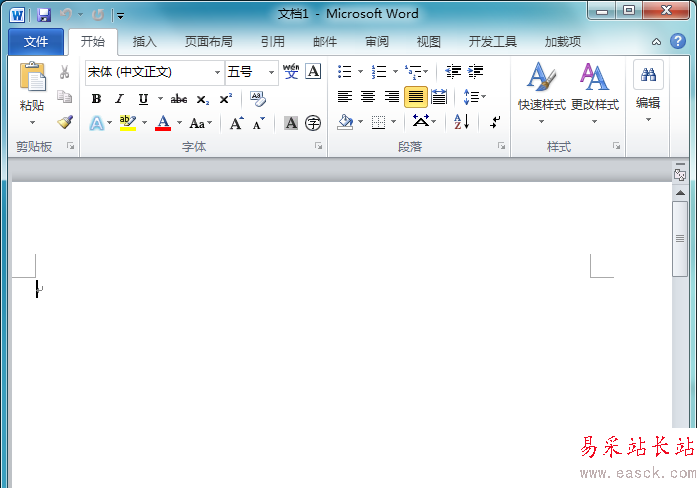697x488 pixels.
Task: Click the font color red A
Action: click(x=163, y=123)
